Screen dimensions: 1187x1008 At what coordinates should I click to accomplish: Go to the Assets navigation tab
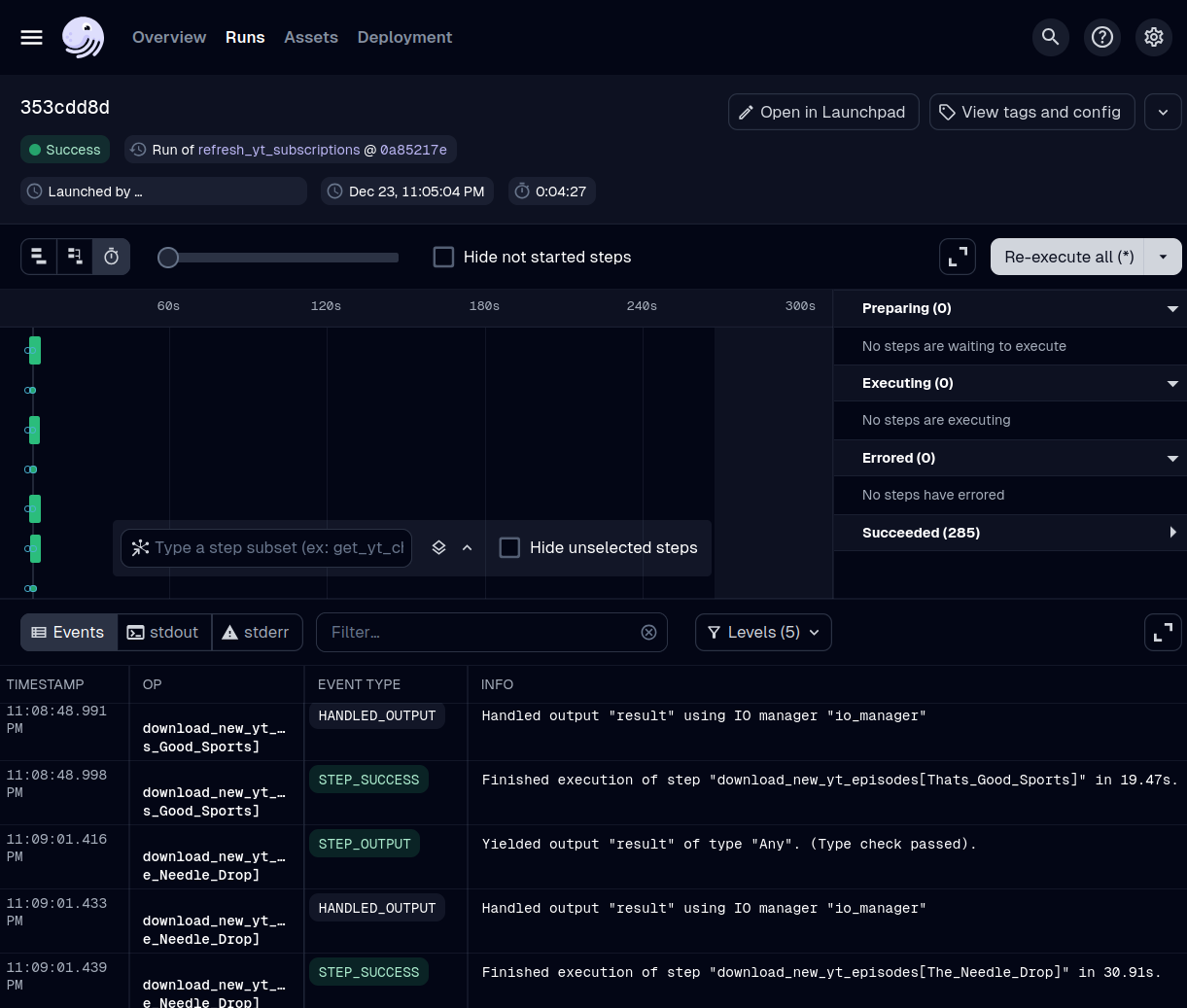pyautogui.click(x=311, y=37)
